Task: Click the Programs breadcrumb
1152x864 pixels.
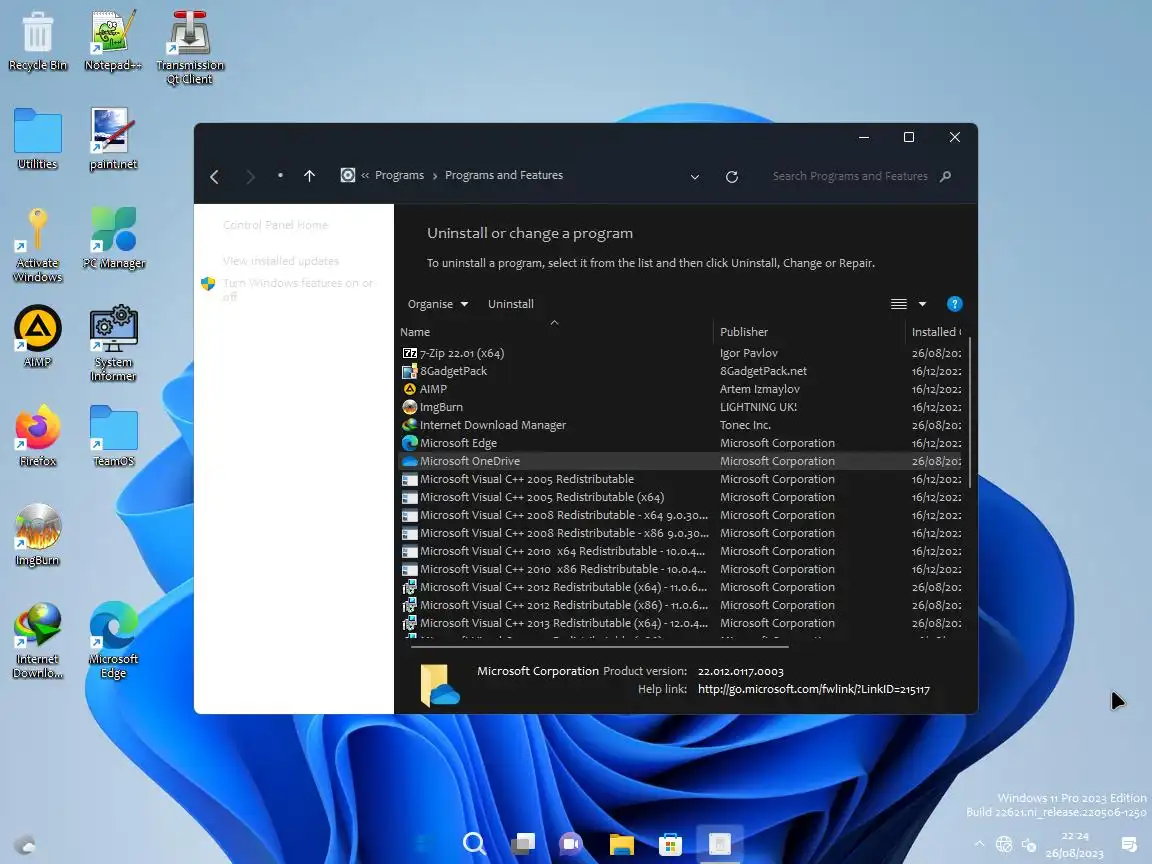Action: (399, 176)
